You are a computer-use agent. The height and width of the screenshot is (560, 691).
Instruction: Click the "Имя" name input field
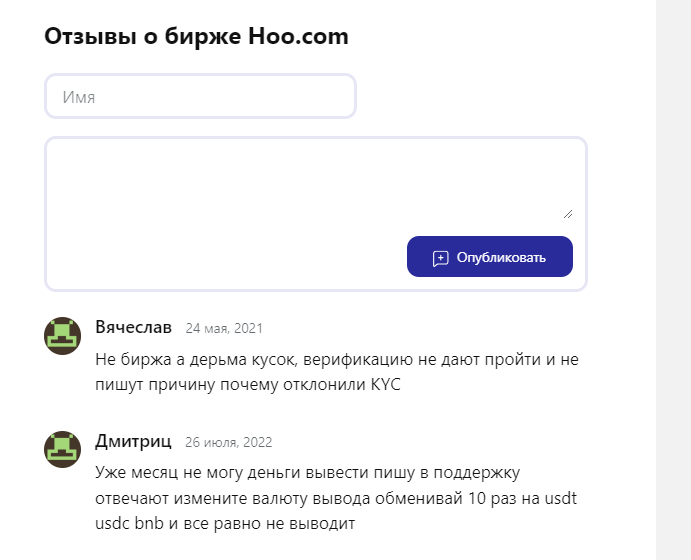(x=200, y=97)
